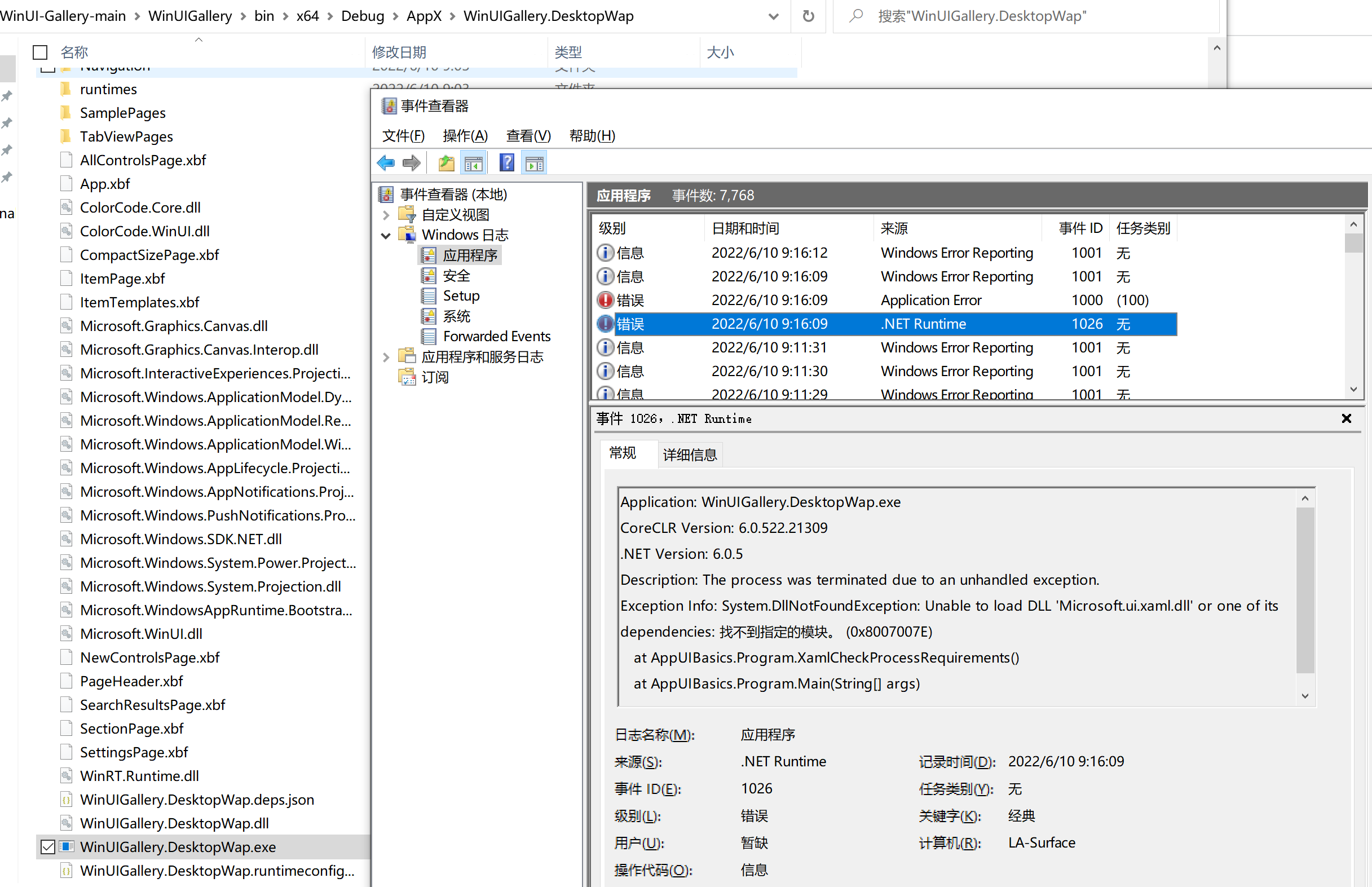Sort events by 日期和时间 column header
The height and width of the screenshot is (887, 1372).
click(745, 229)
